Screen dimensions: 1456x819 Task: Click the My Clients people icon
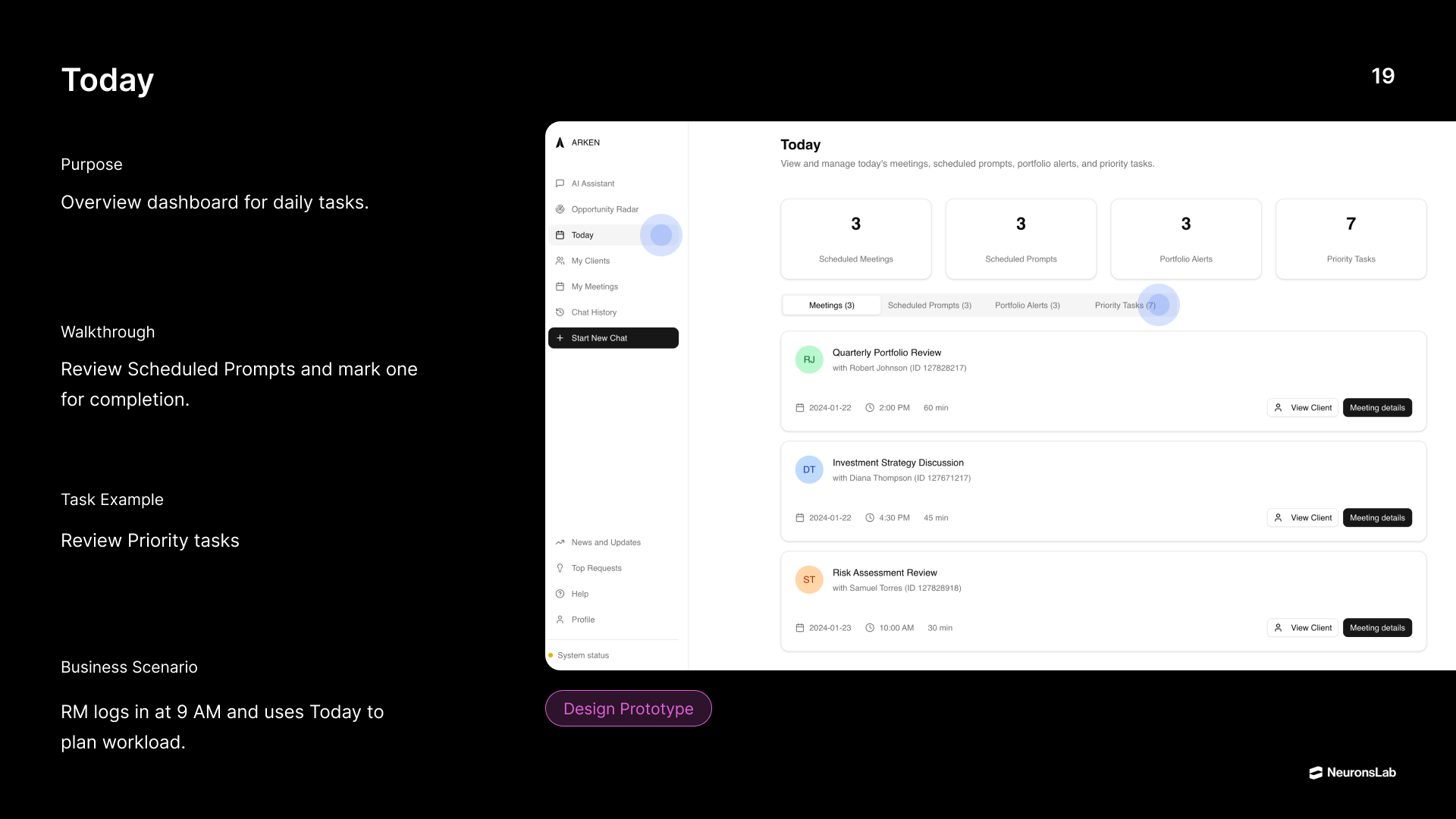(x=560, y=261)
